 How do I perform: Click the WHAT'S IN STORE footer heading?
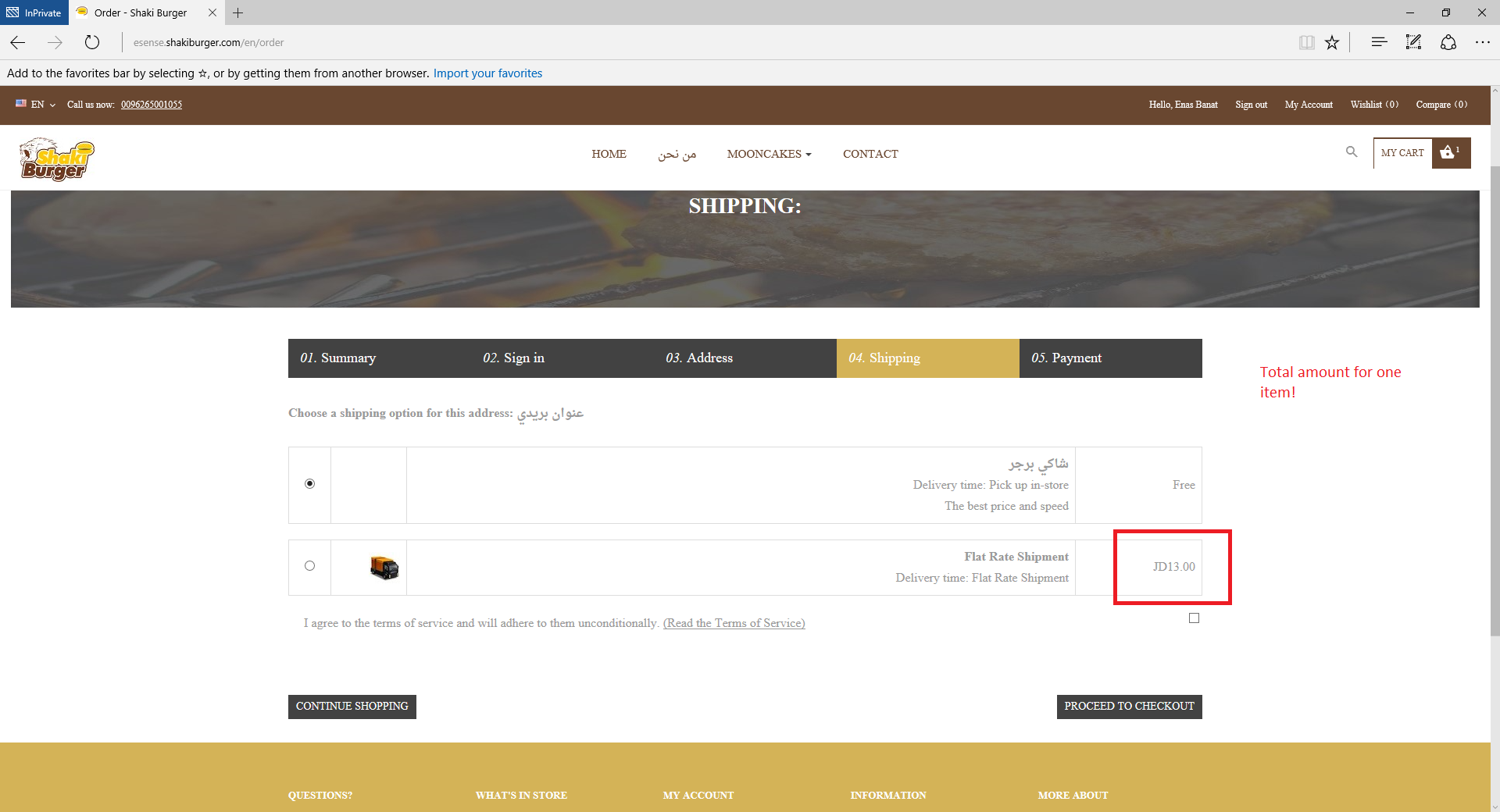click(521, 796)
